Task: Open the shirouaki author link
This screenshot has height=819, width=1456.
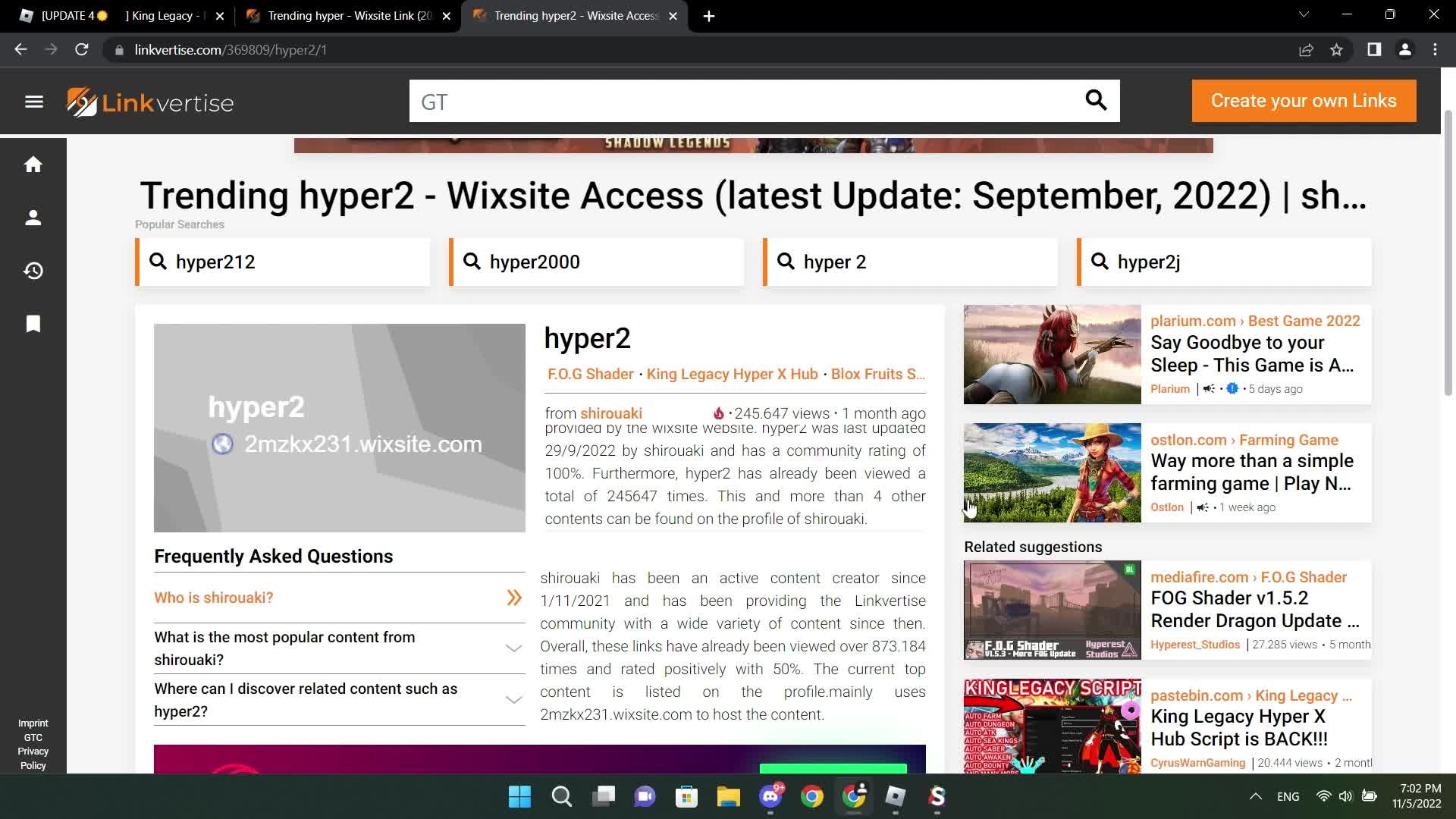Action: 610,413
